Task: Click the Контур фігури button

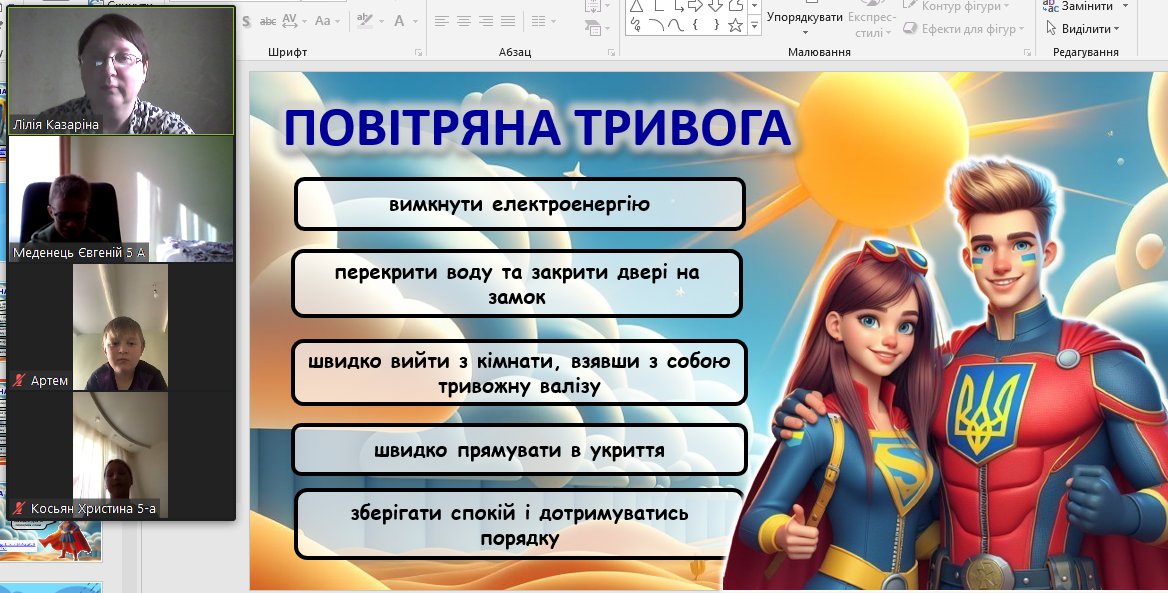Action: [x=955, y=6]
